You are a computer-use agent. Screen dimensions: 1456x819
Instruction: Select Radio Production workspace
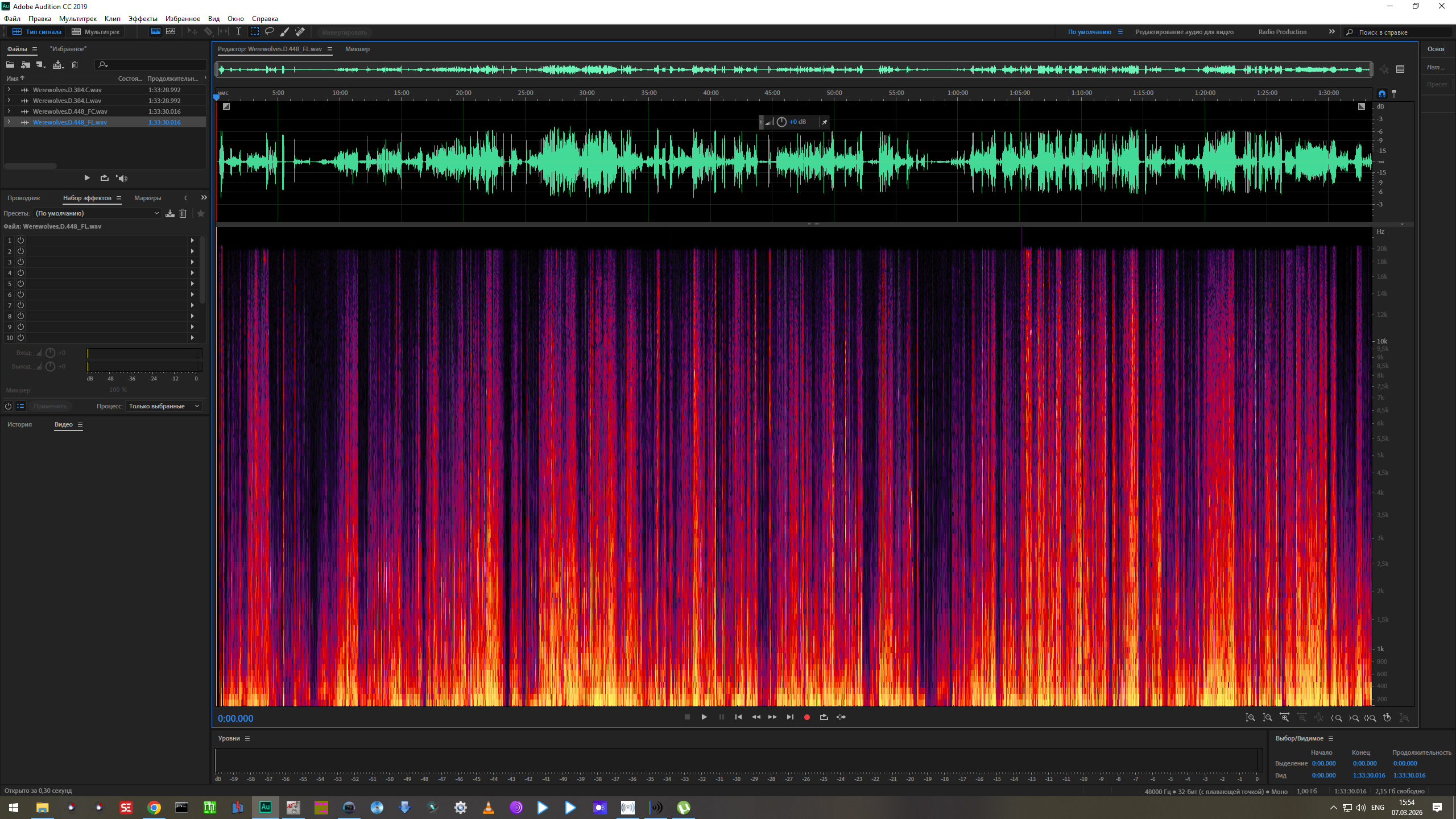pyautogui.click(x=1282, y=32)
